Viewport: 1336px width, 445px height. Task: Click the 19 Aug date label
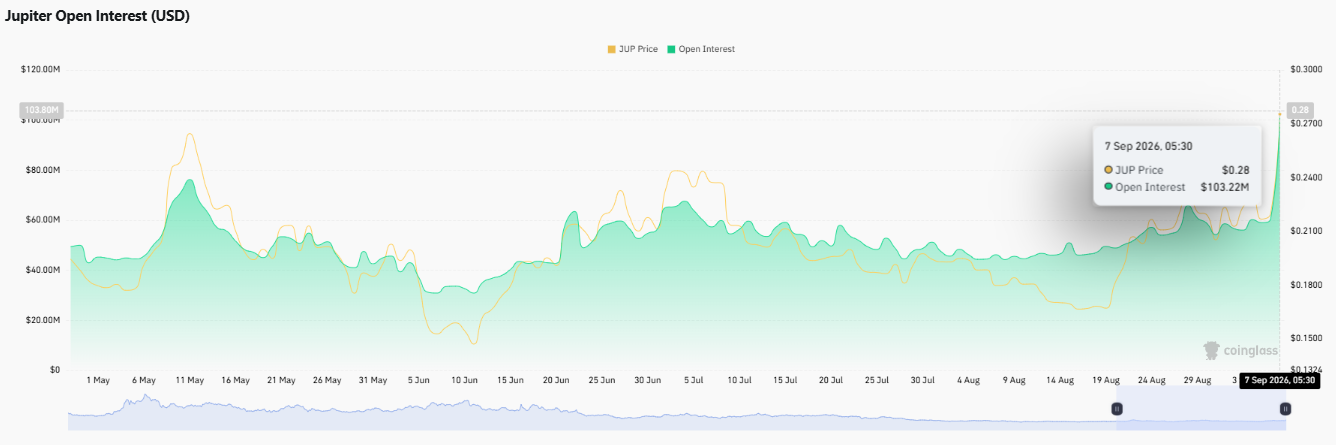(x=1105, y=380)
